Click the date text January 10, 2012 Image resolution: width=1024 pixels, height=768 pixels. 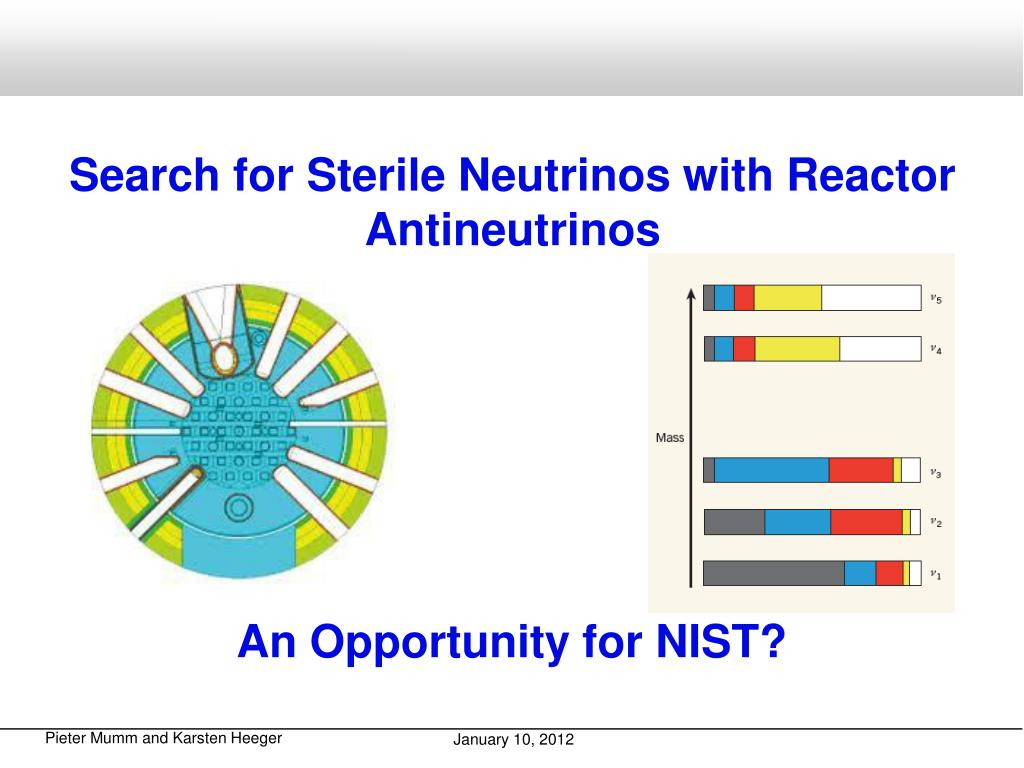point(516,739)
